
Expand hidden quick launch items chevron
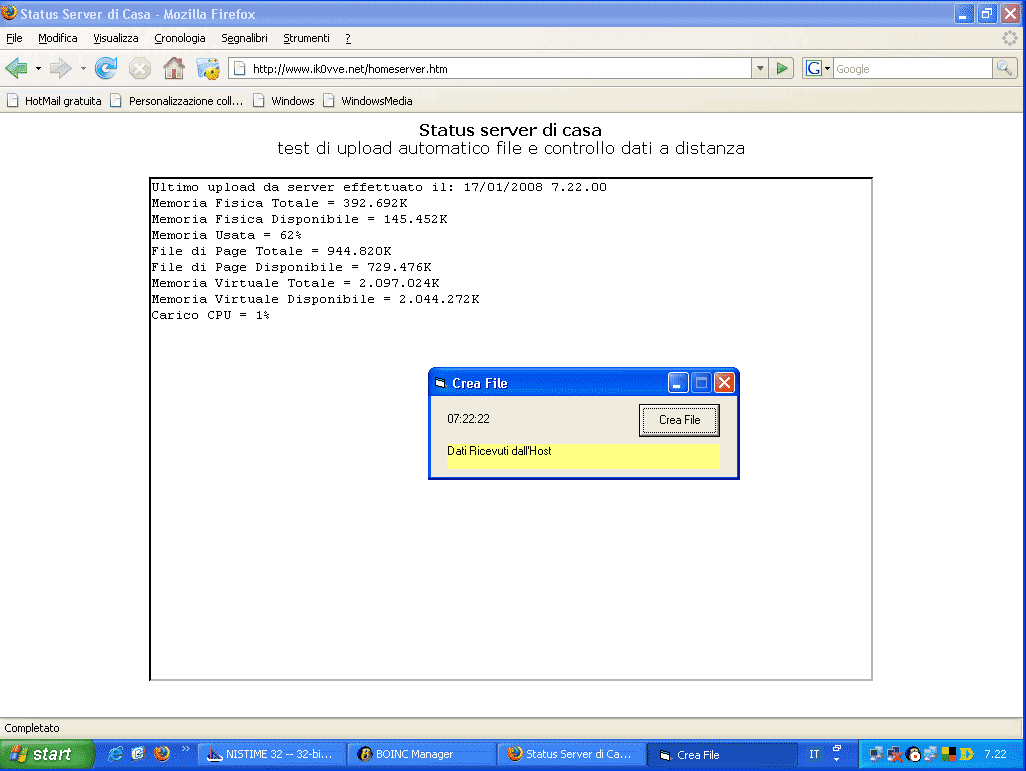pyautogui.click(x=185, y=749)
